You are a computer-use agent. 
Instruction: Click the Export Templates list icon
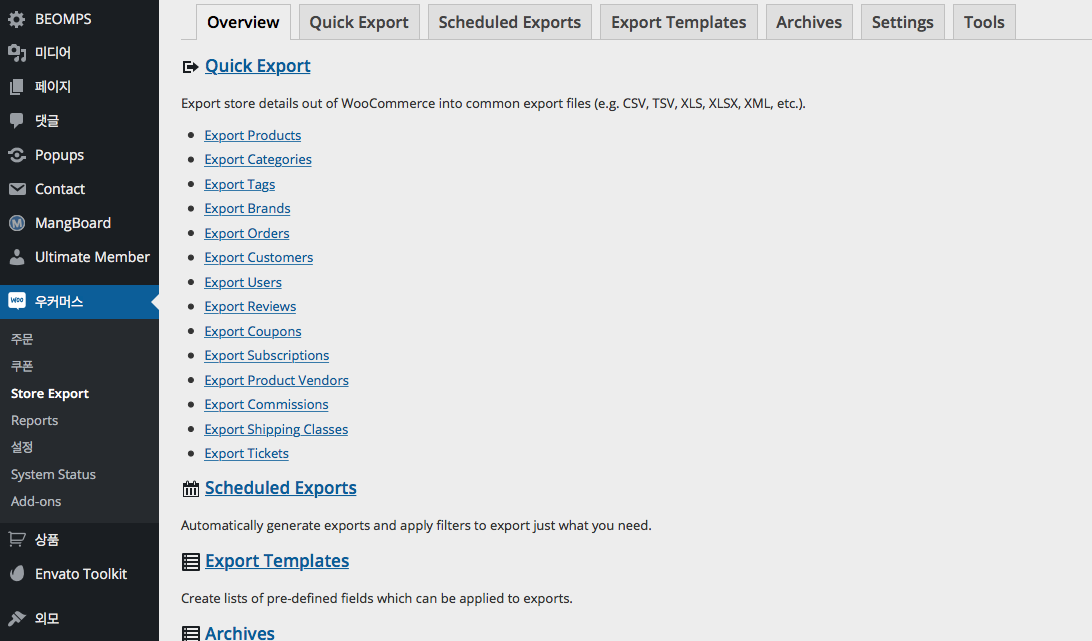190,562
